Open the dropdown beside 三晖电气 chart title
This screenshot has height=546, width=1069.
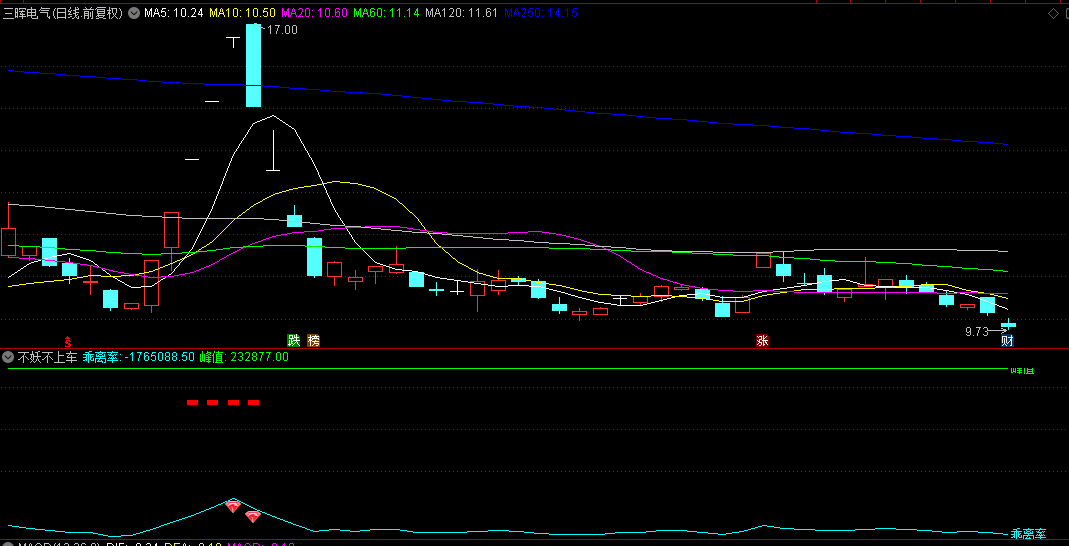pos(133,12)
